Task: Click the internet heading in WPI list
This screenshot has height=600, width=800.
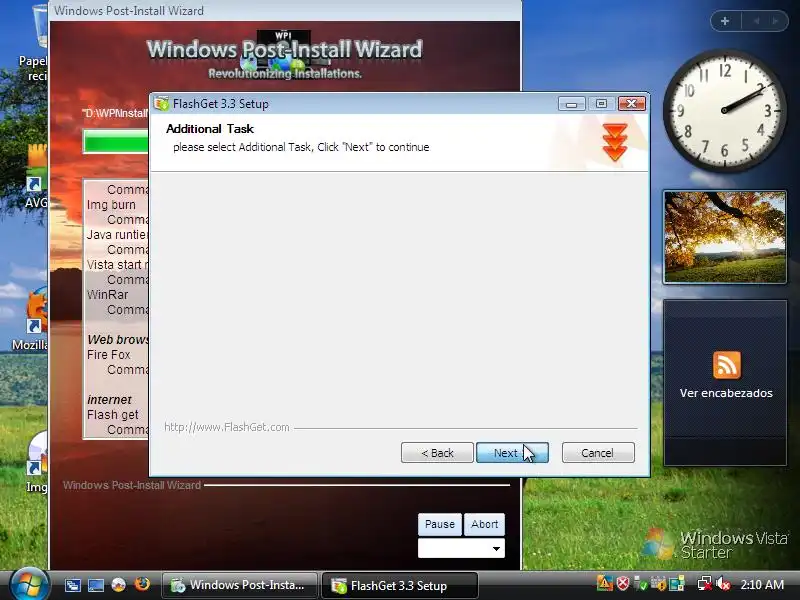Action: 109,399
